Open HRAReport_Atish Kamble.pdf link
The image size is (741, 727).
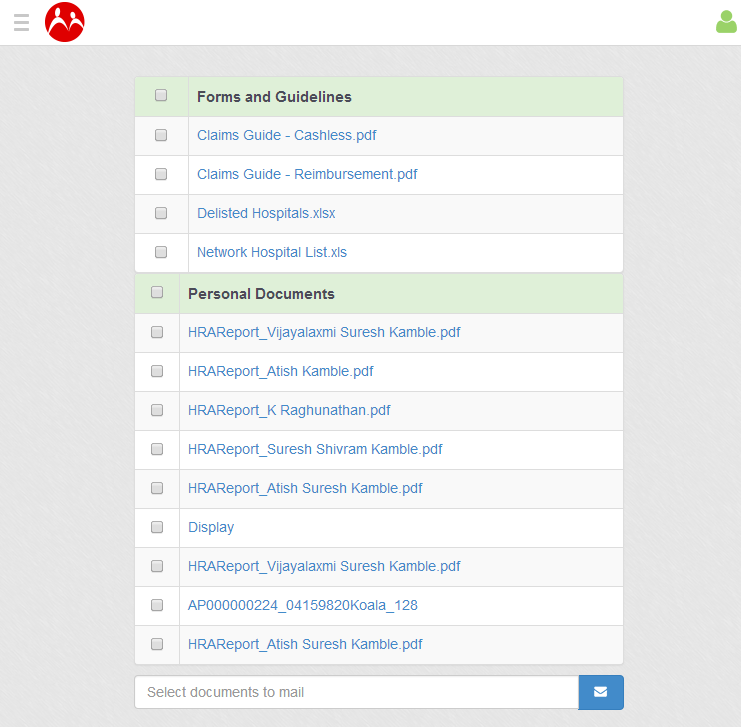[280, 371]
